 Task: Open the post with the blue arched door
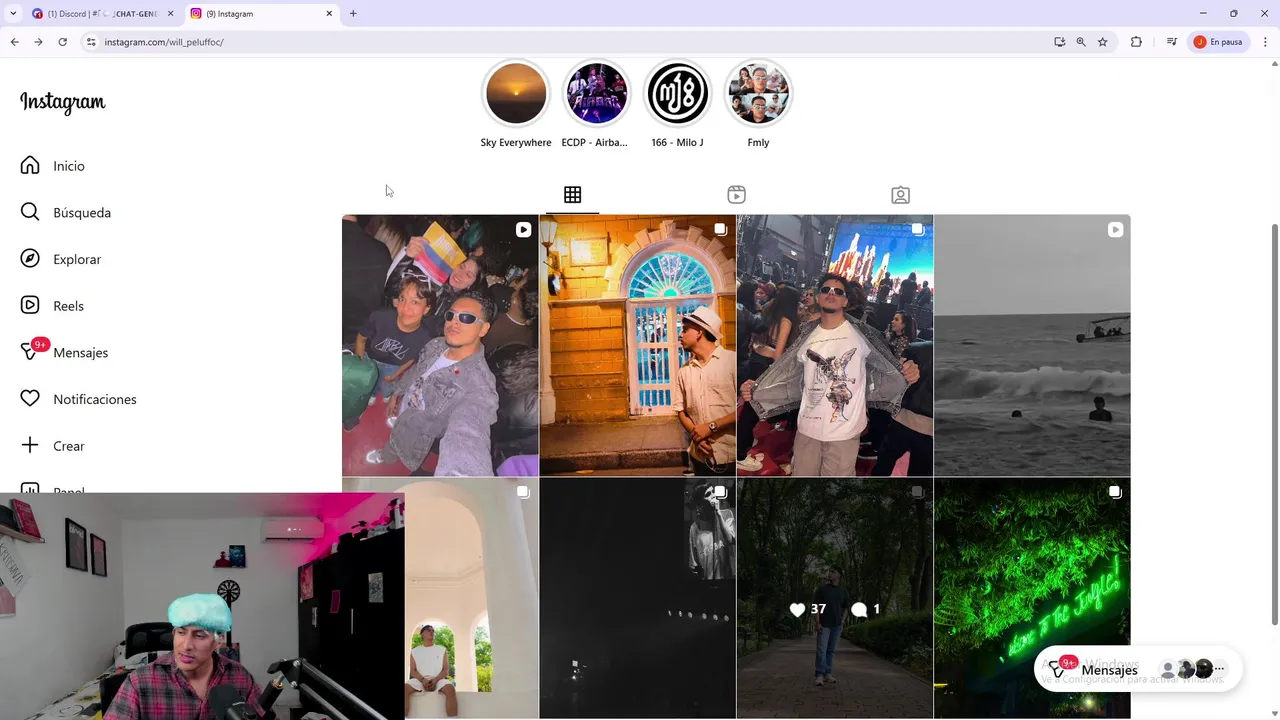pyautogui.click(x=637, y=345)
